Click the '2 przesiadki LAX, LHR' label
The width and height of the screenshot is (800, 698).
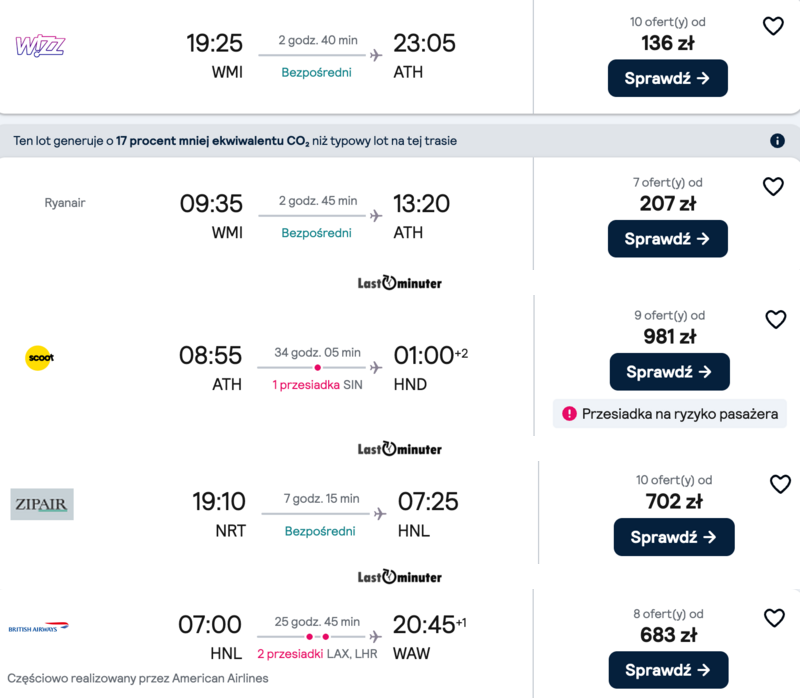(317, 653)
